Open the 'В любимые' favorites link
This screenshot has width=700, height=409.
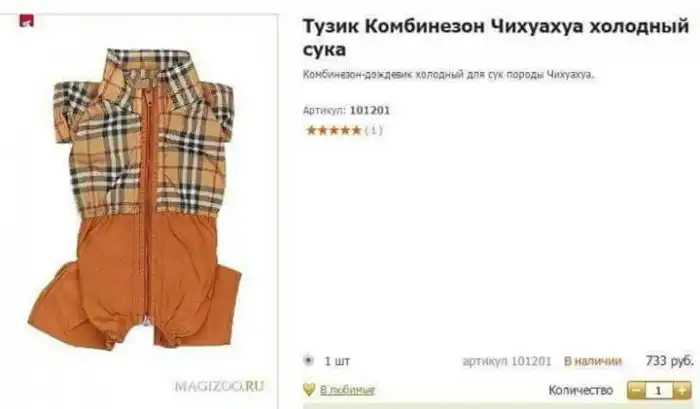[x=347, y=390]
